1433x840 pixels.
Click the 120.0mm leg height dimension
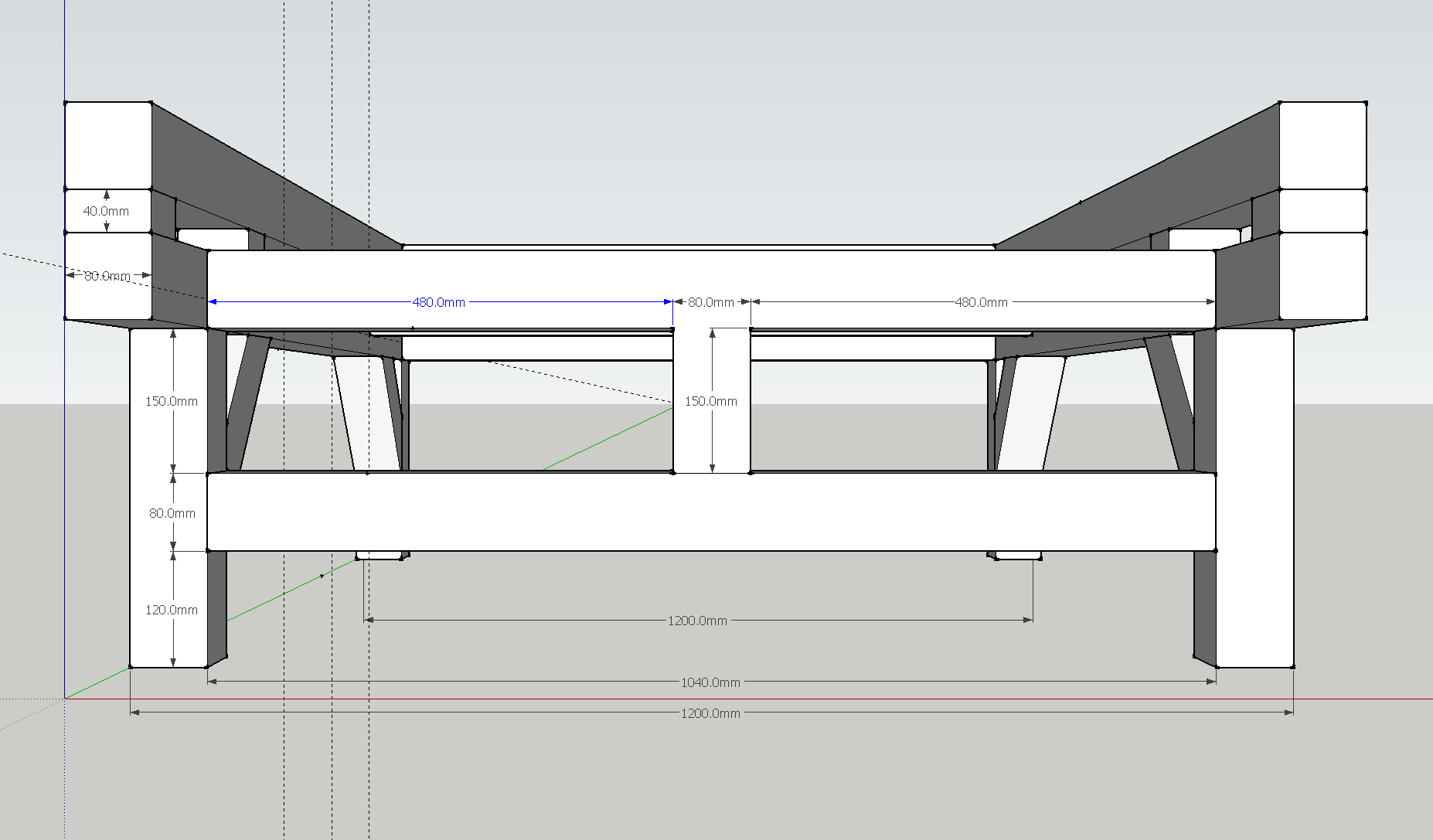coord(172,610)
